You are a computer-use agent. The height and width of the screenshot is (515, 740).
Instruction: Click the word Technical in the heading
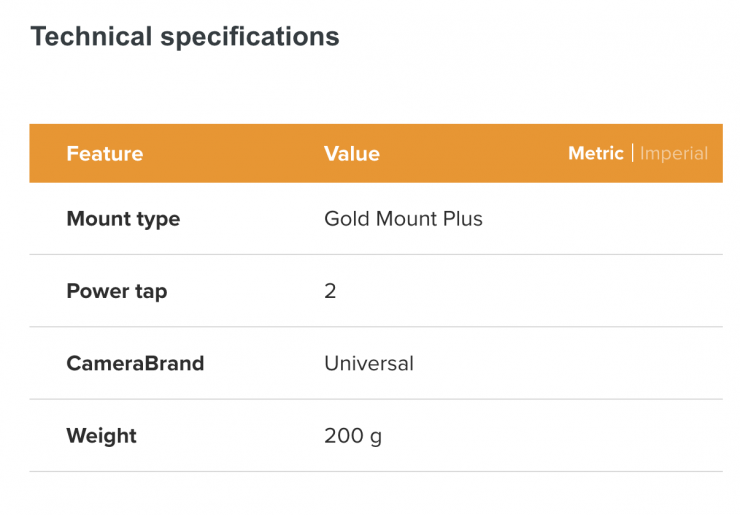92,37
